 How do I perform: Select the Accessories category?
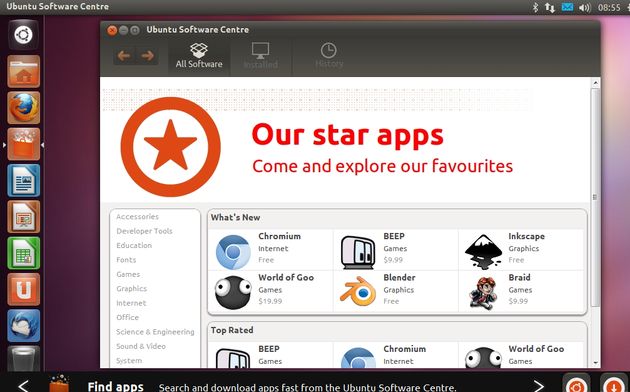(x=137, y=216)
